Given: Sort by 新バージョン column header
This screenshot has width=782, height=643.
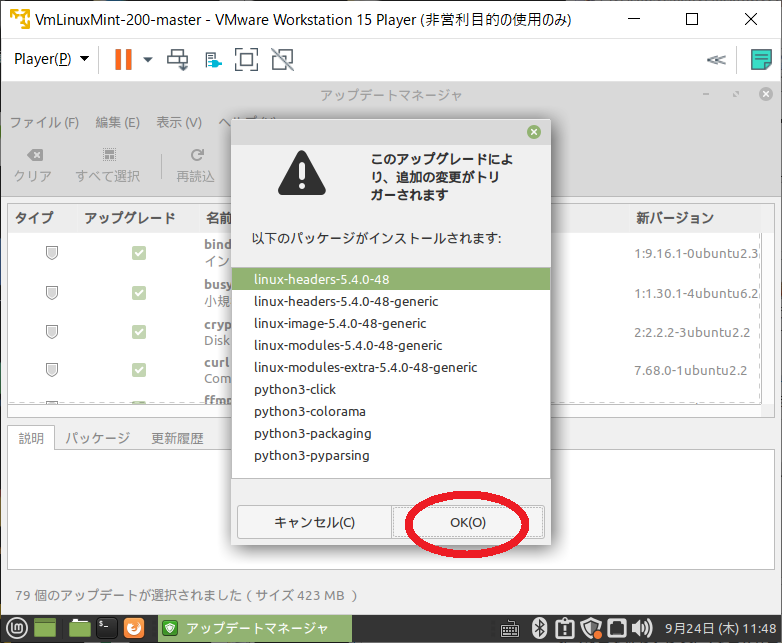Looking at the screenshot, I should (674, 217).
